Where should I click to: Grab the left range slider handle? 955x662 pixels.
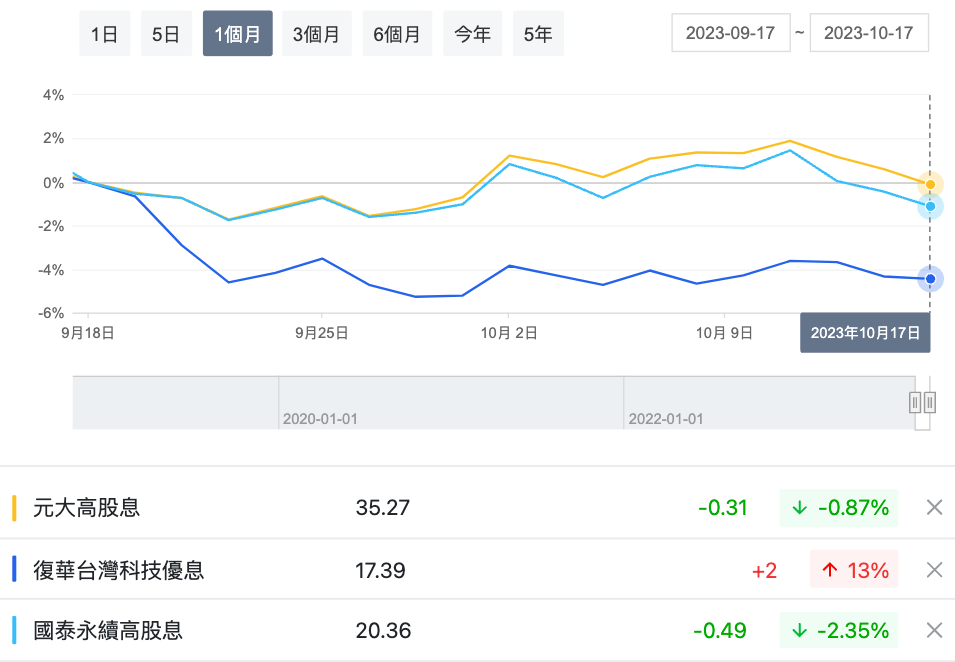click(x=915, y=402)
